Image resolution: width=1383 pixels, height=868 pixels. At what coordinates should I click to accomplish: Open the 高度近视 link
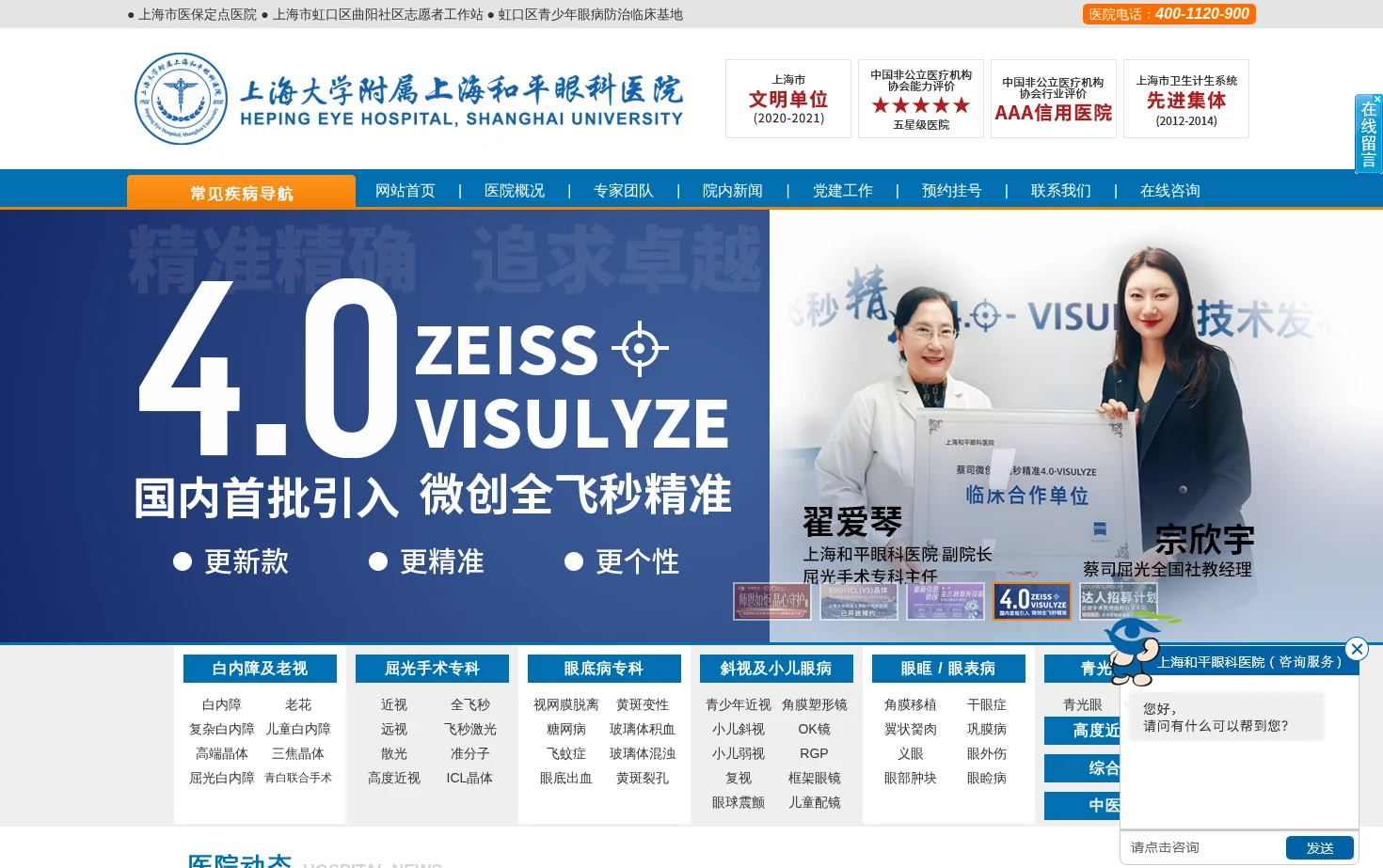(x=394, y=778)
